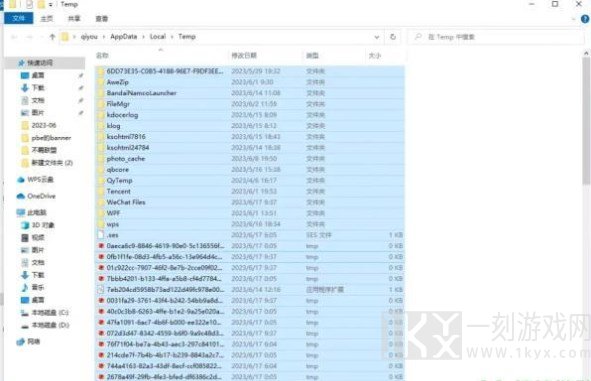Select Temp in the address breadcrumb
This screenshot has height=381, width=591.
coord(187,37)
